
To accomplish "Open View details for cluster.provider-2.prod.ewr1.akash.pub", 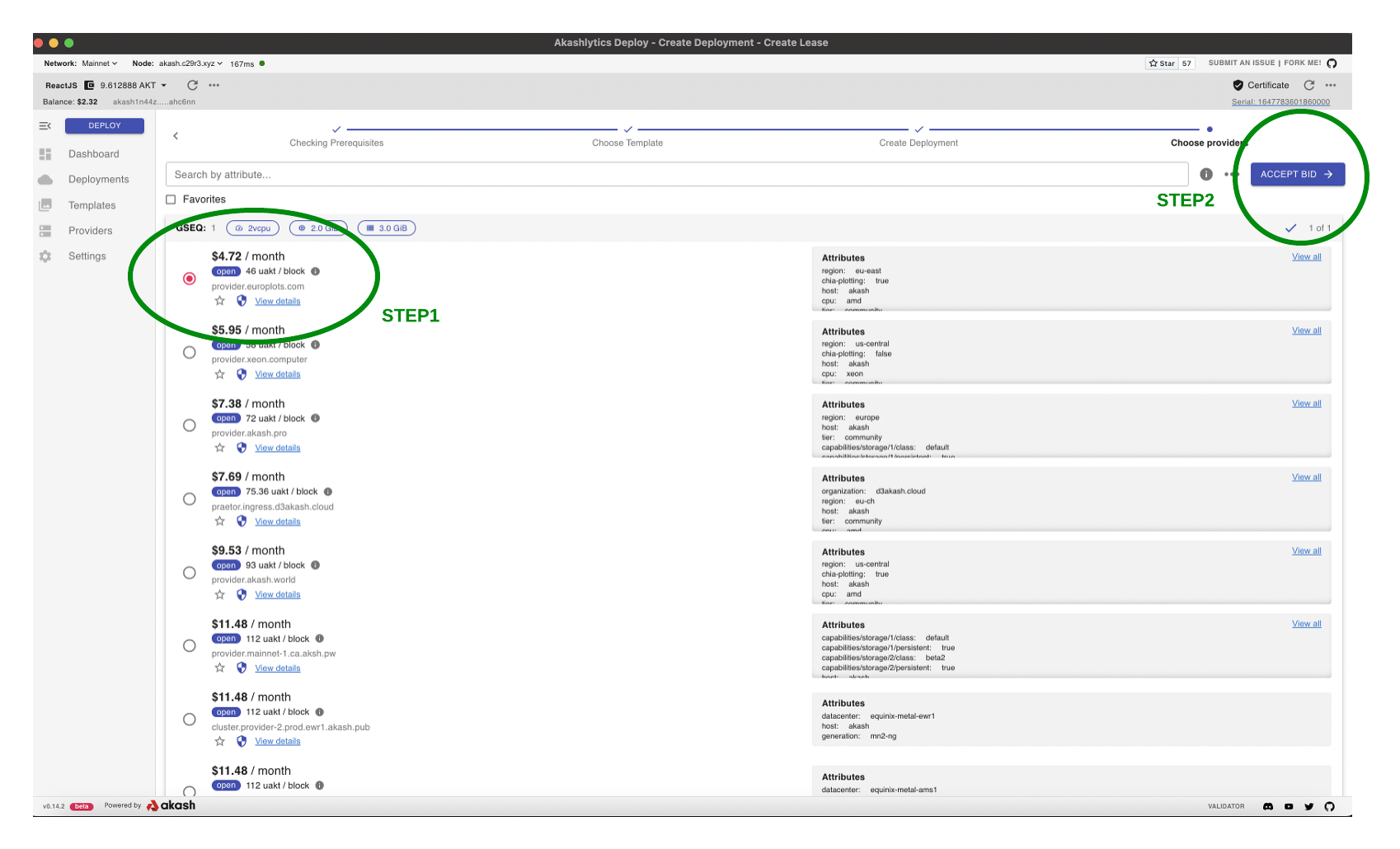I will click(278, 741).
